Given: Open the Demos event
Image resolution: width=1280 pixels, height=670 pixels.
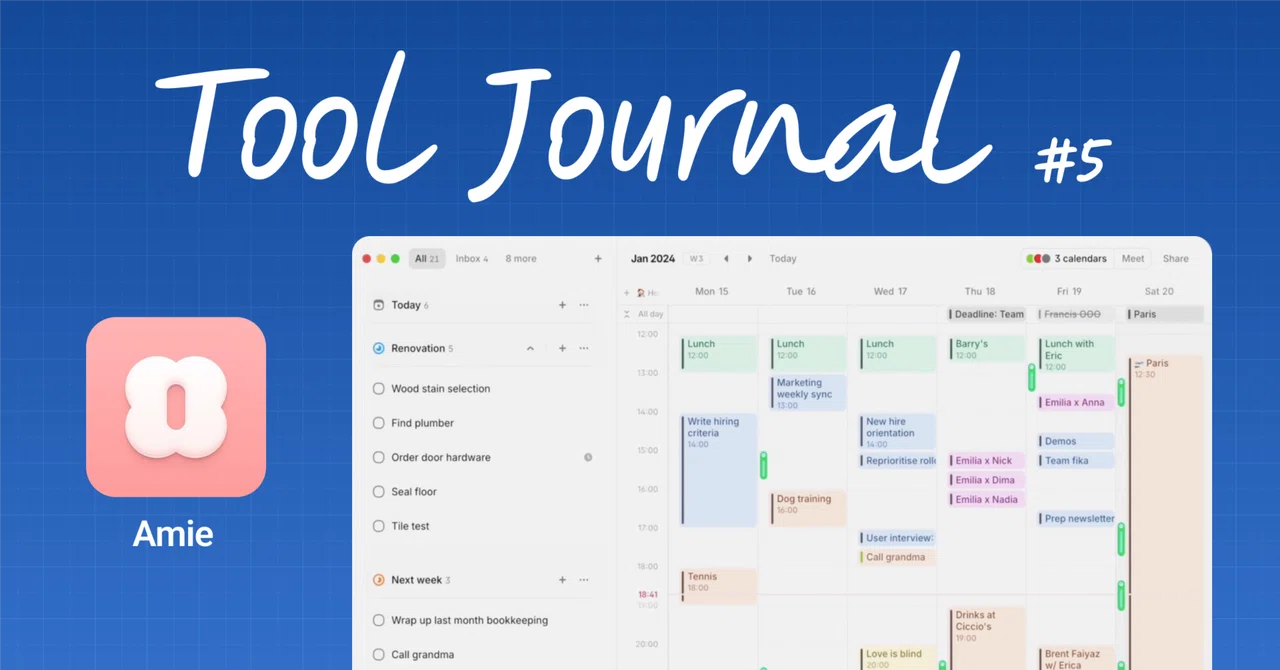Looking at the screenshot, I should click(x=1077, y=441).
